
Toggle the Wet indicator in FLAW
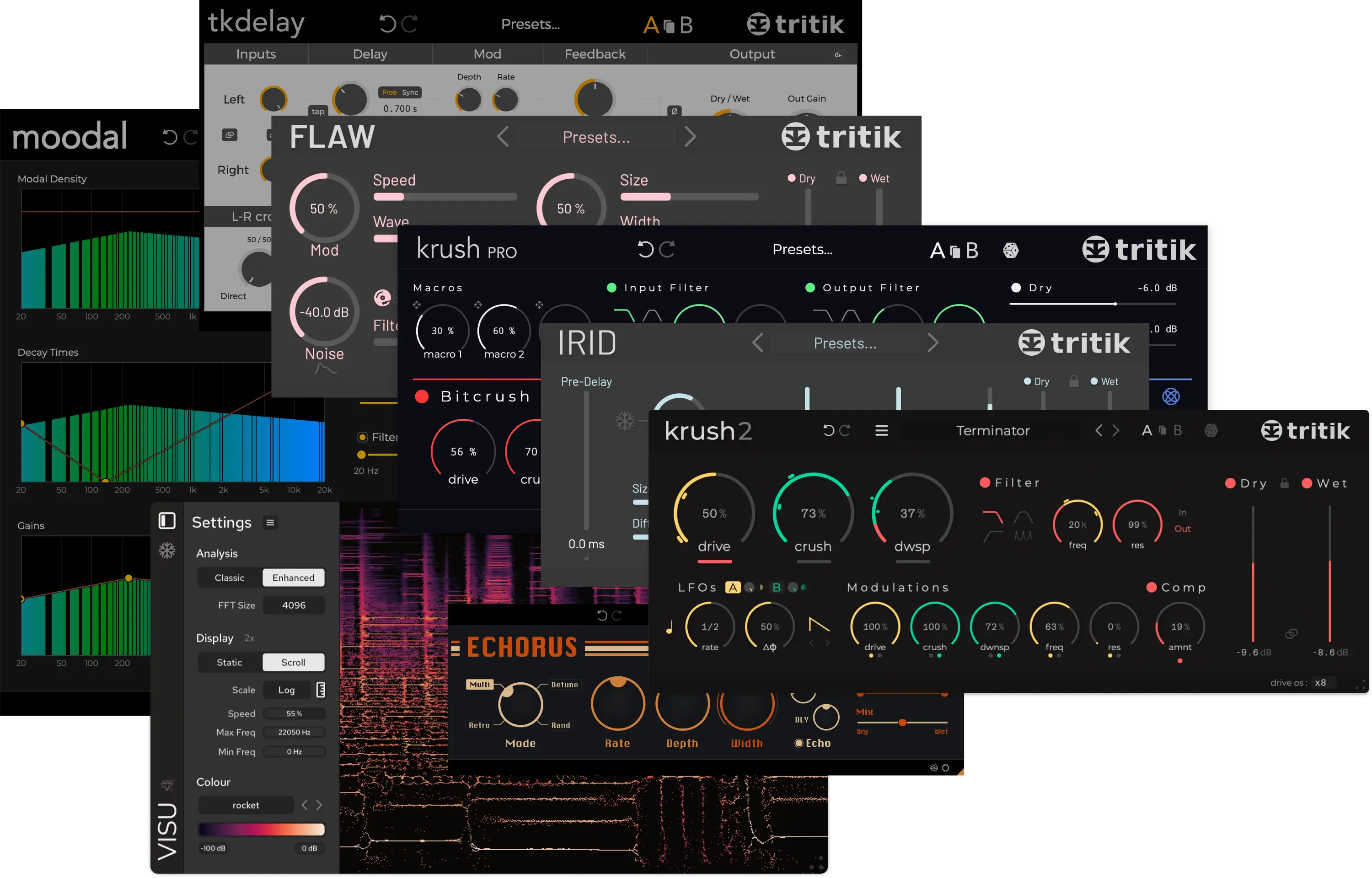point(863,178)
